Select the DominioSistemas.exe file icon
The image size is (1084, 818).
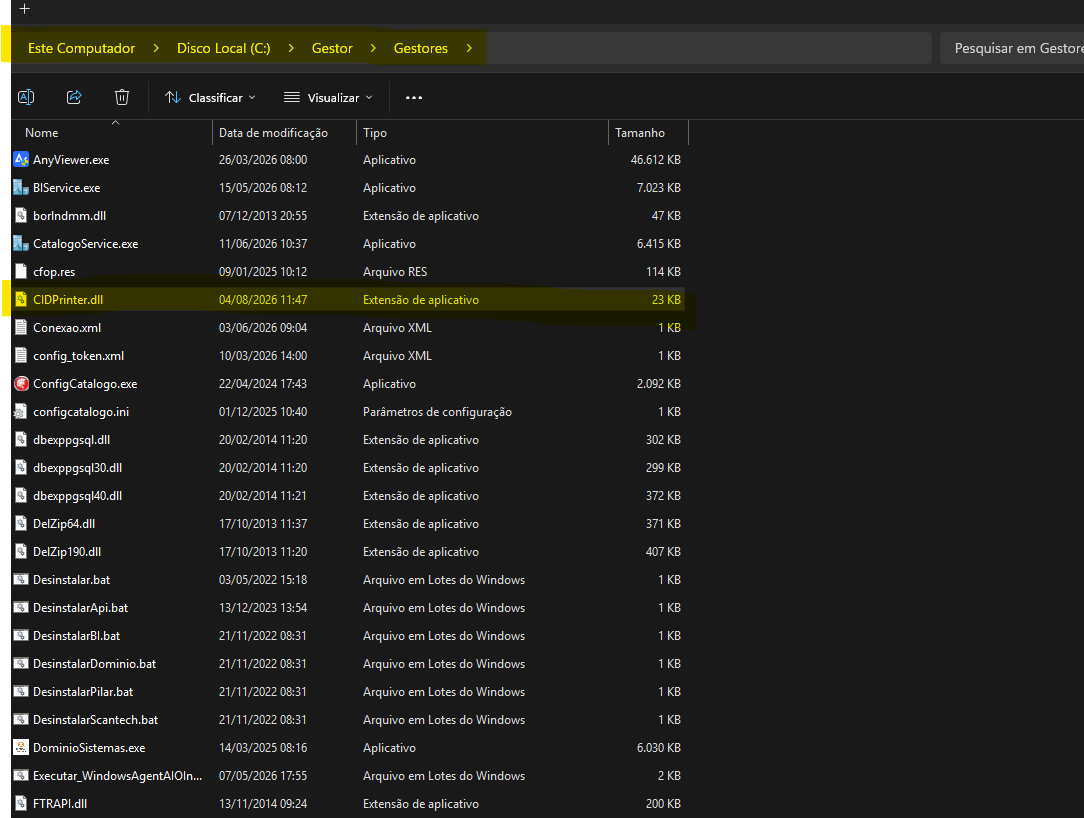(x=21, y=748)
